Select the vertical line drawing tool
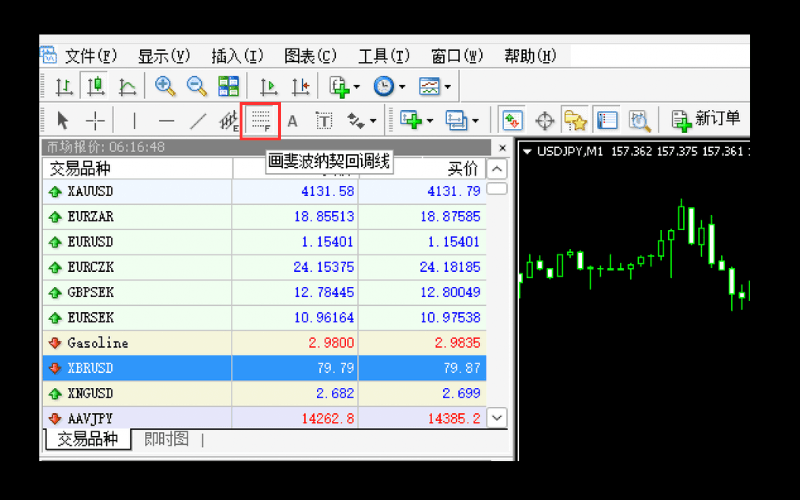Image resolution: width=800 pixels, height=500 pixels. (x=134, y=121)
